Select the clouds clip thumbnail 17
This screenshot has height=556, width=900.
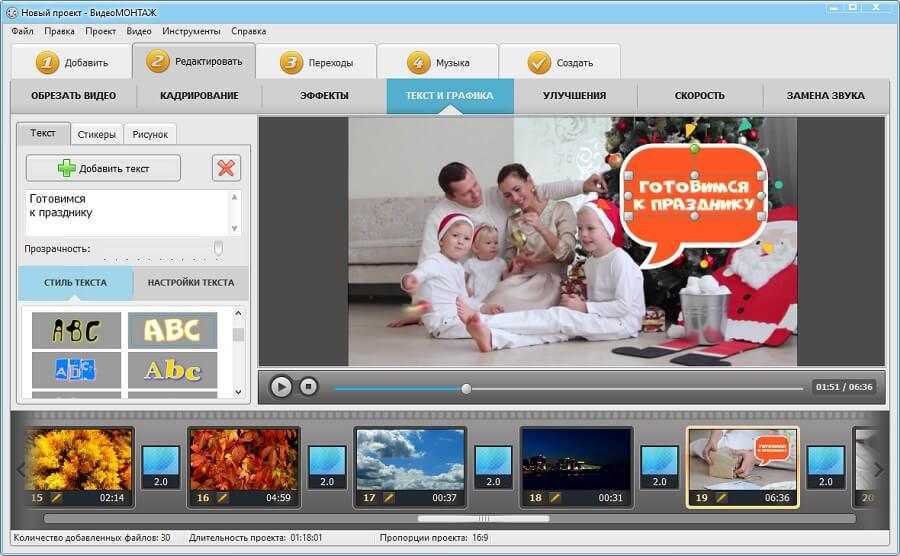410,460
